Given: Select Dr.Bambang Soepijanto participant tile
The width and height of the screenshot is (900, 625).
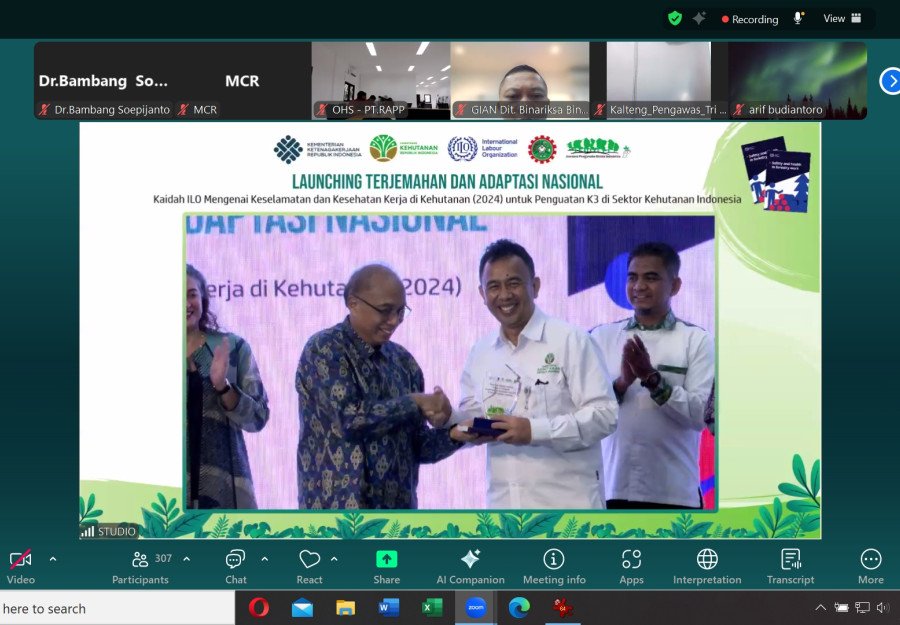Looking at the screenshot, I should pos(104,81).
